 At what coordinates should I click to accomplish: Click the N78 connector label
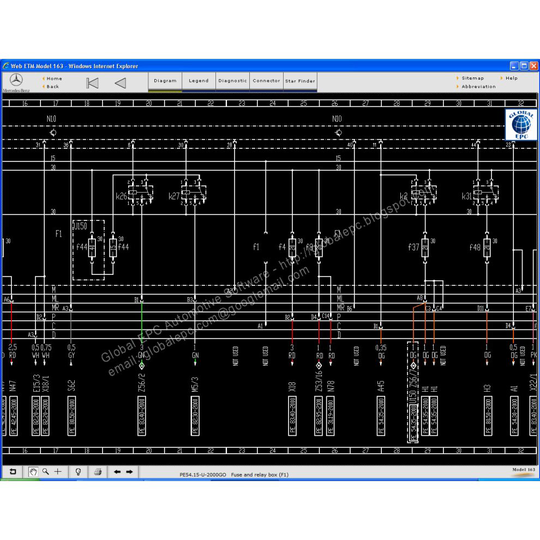coord(331,386)
